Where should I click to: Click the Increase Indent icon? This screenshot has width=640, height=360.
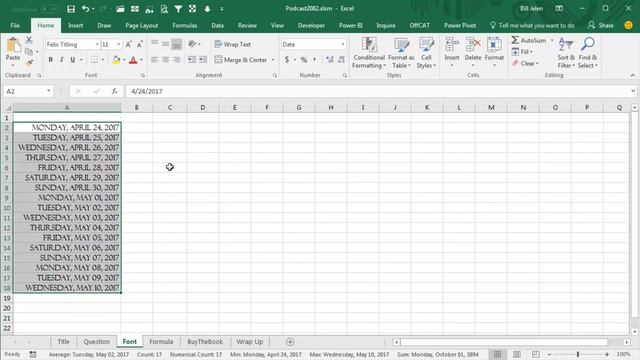[x=203, y=60]
